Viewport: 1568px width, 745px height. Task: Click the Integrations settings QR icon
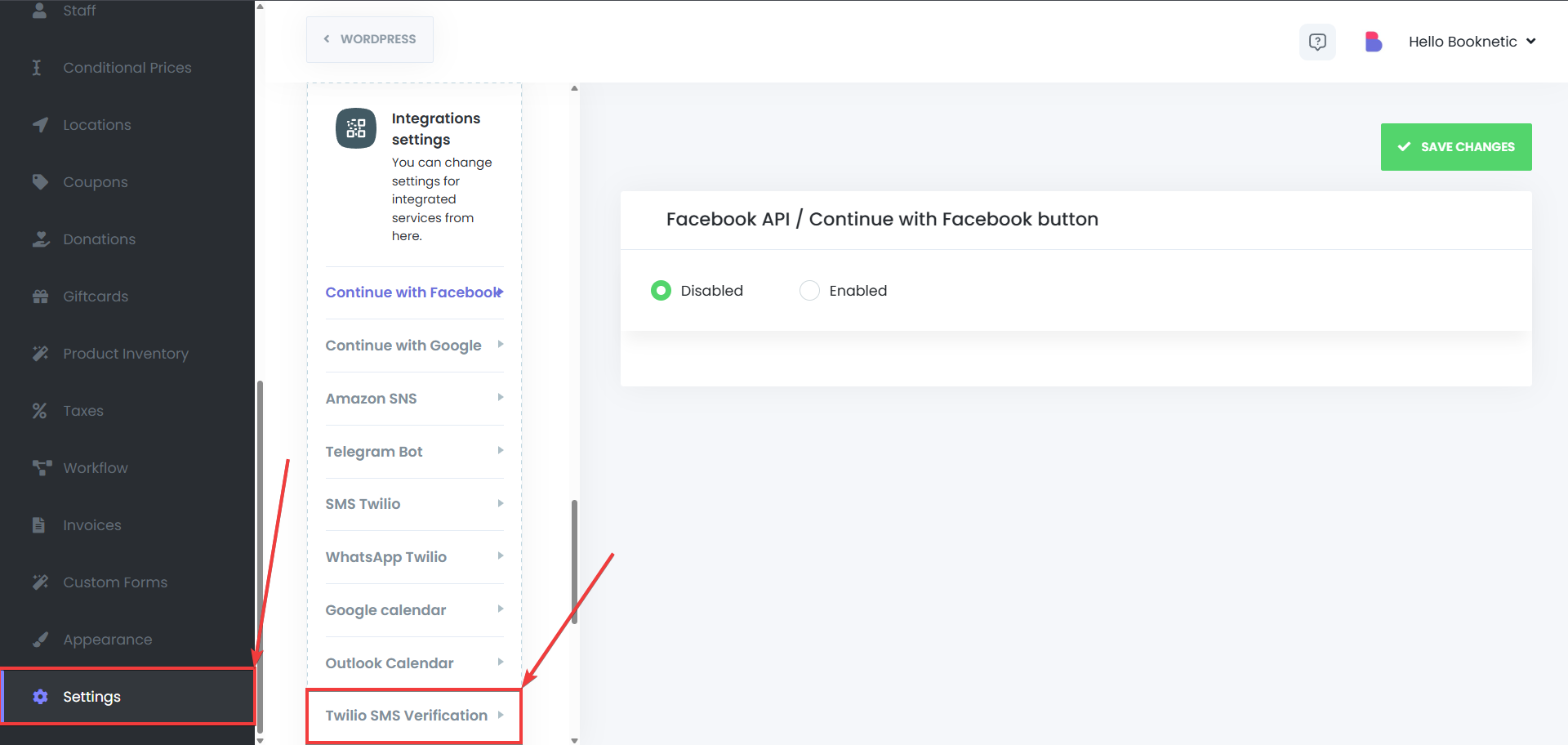[356, 128]
